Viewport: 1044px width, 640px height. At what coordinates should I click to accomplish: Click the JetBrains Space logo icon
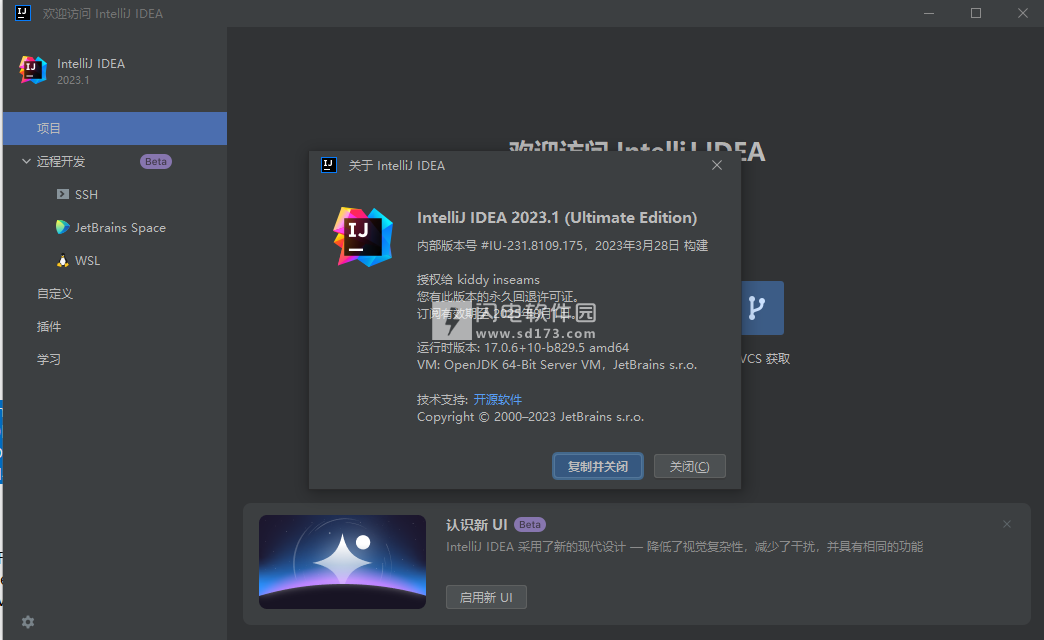pos(63,227)
